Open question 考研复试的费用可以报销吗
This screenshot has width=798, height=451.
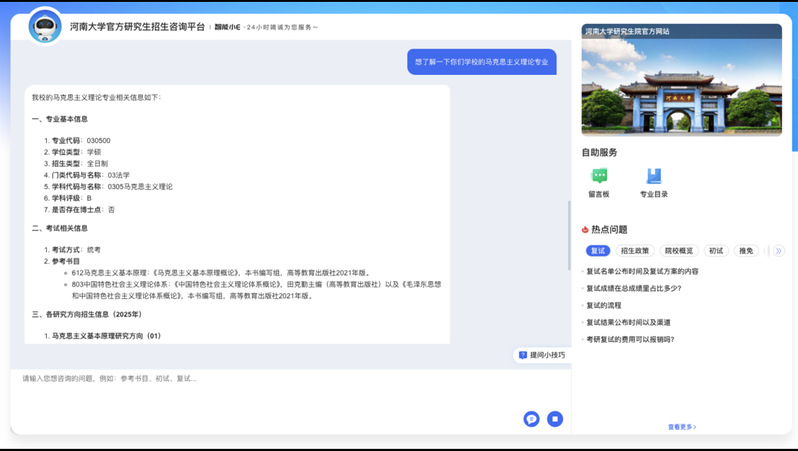tap(630, 339)
